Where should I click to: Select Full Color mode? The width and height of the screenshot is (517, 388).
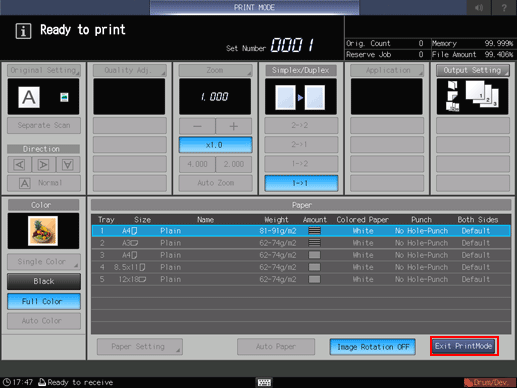pos(44,301)
